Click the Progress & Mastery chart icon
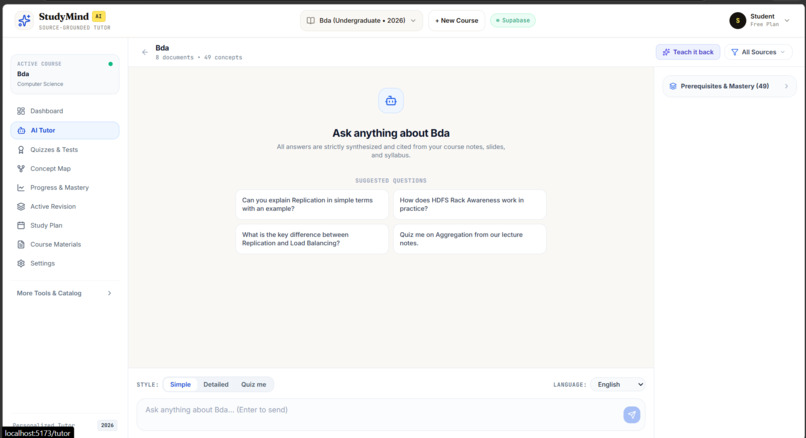 click(21, 188)
